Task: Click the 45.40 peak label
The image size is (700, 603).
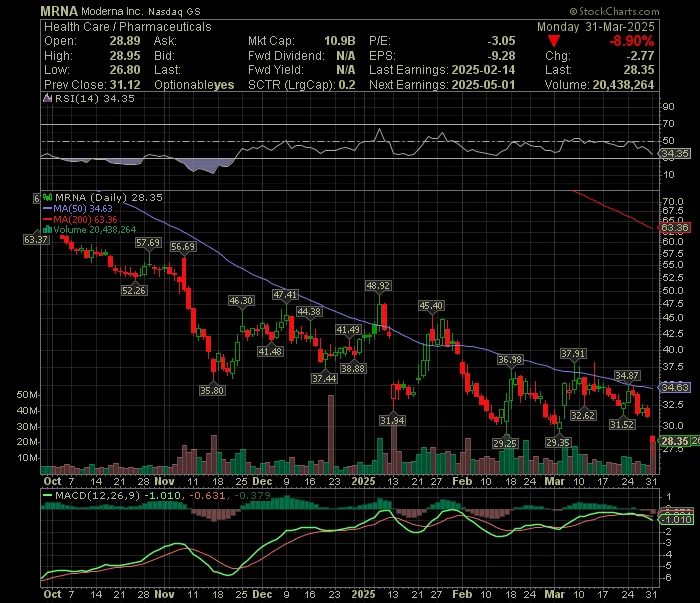Action: coord(431,306)
